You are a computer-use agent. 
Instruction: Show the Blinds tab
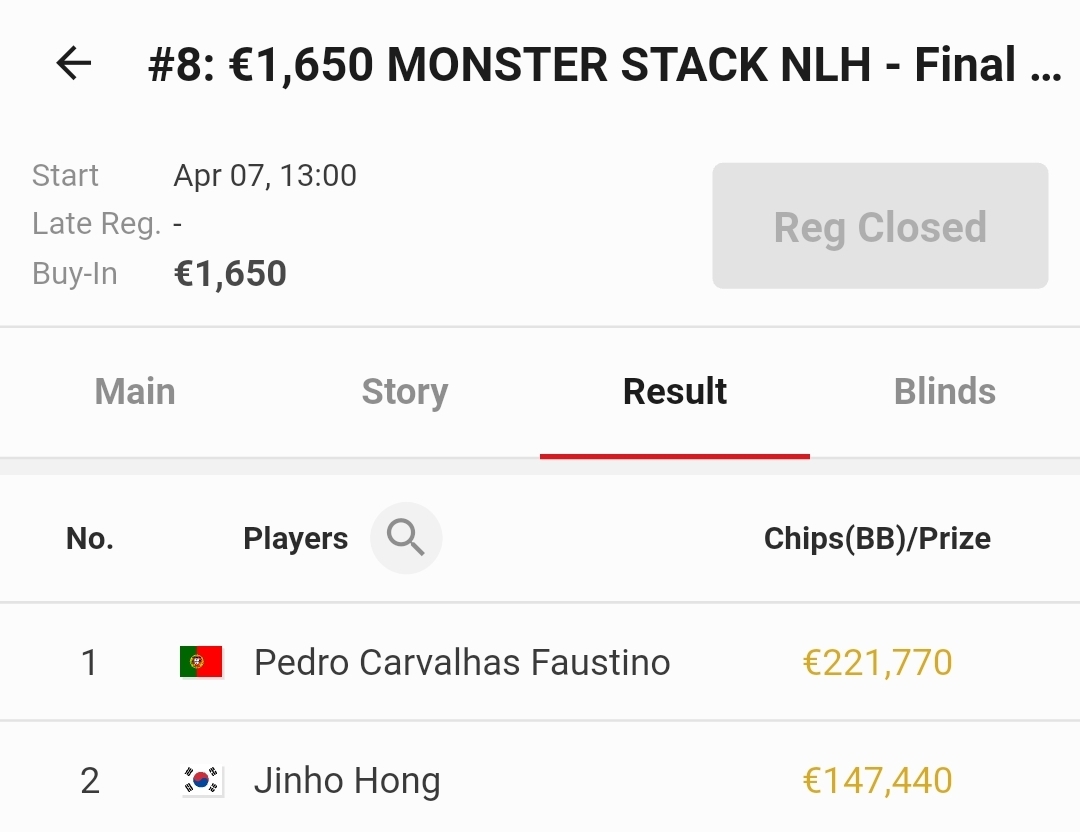(944, 392)
